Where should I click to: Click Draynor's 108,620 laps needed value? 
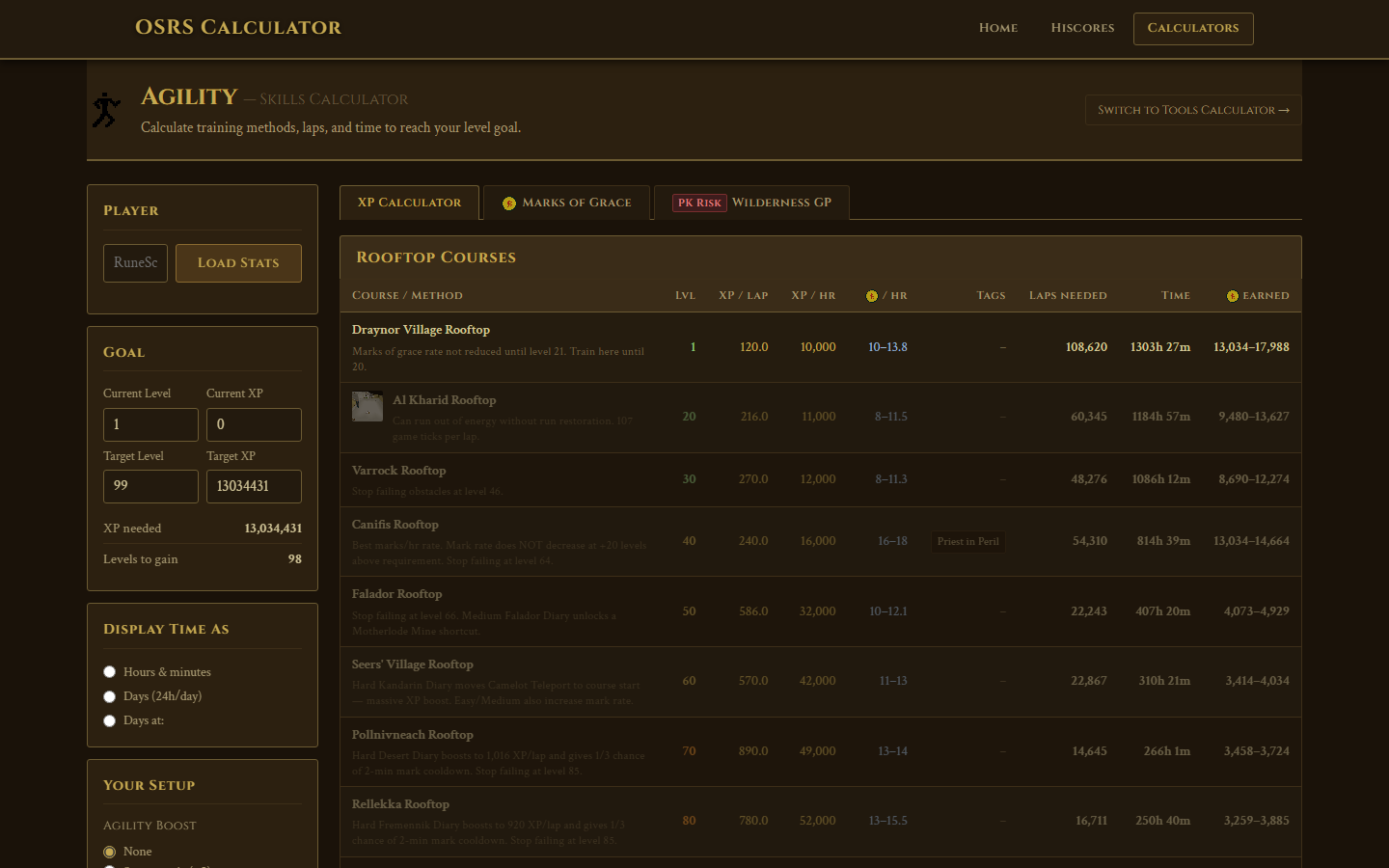(1086, 347)
